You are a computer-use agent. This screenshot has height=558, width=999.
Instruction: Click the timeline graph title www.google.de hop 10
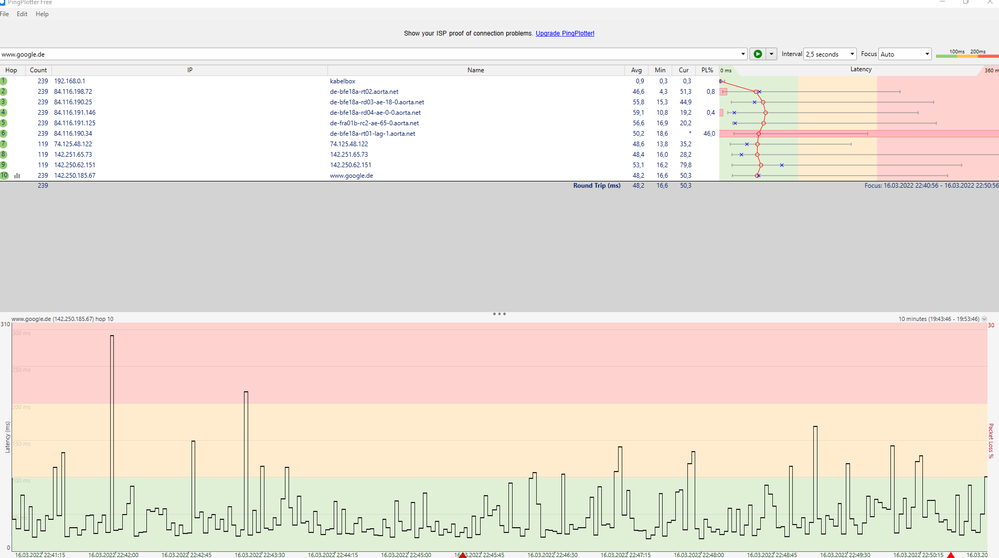click(x=62, y=318)
